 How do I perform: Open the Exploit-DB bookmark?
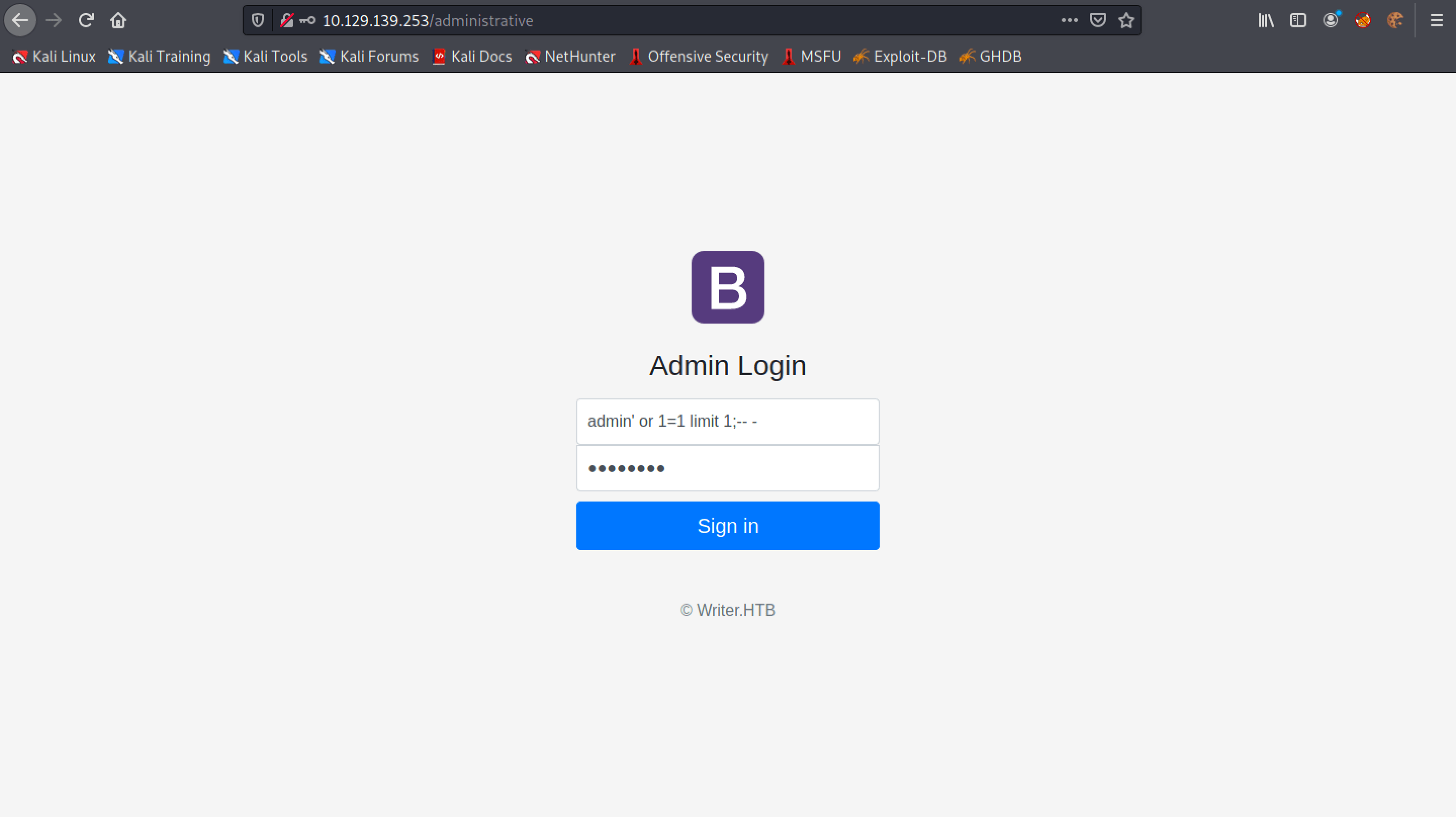[900, 57]
